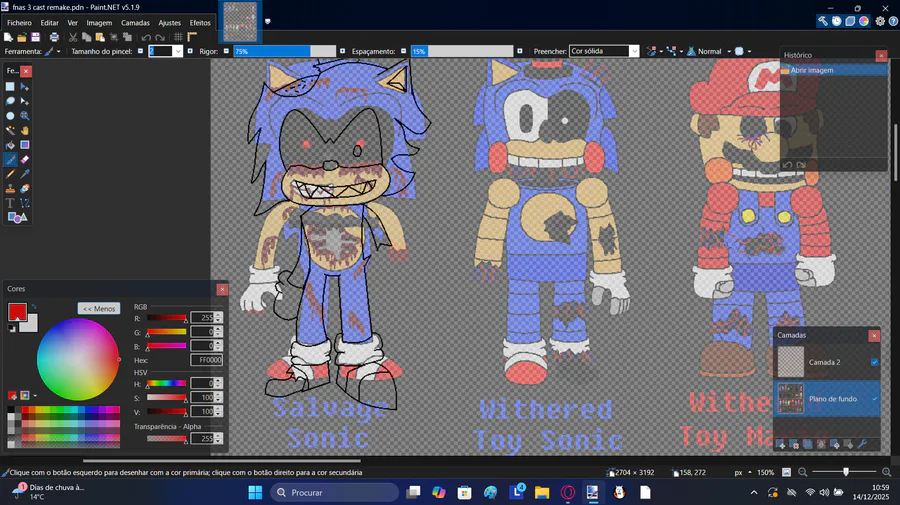
Task: Select the Zoom magnifier tool
Action: 25,116
